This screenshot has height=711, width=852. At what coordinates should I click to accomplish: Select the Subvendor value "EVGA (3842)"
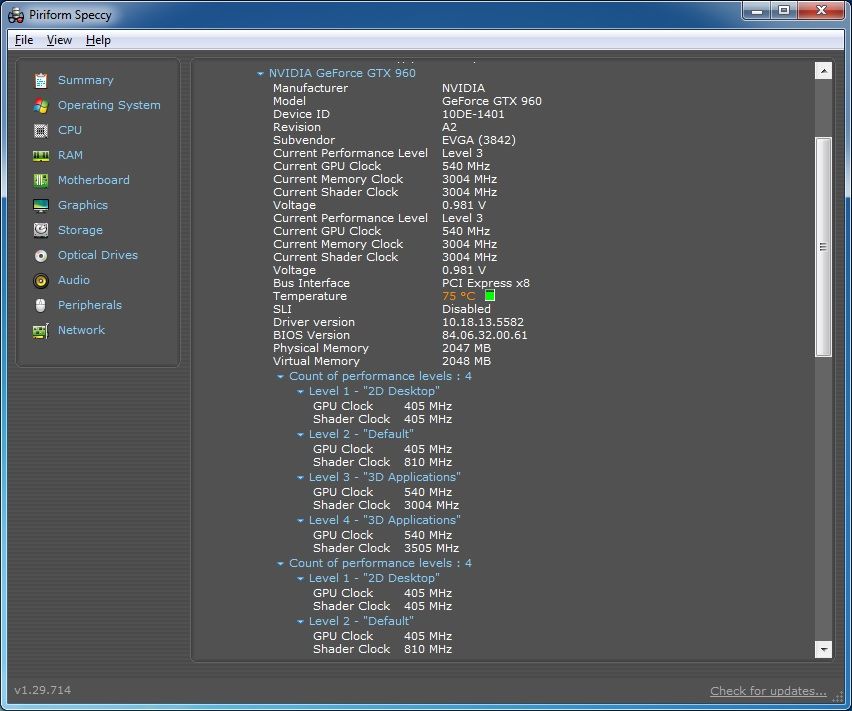pos(479,140)
